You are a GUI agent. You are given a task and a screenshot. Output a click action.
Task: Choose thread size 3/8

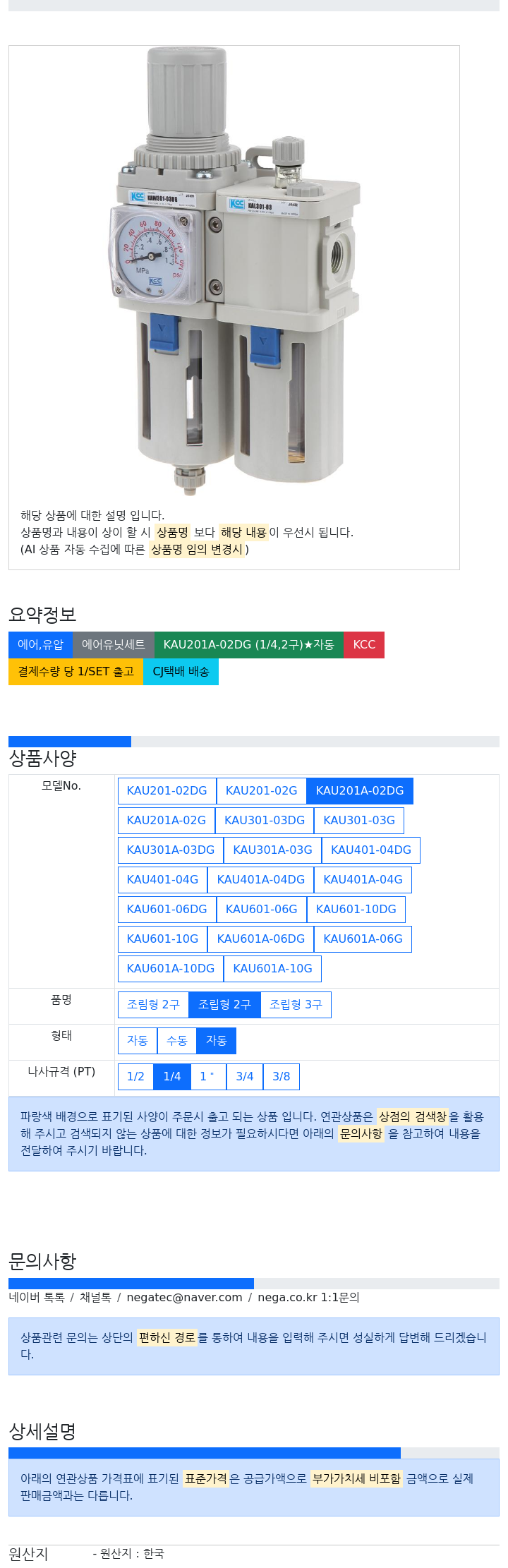tap(282, 1077)
